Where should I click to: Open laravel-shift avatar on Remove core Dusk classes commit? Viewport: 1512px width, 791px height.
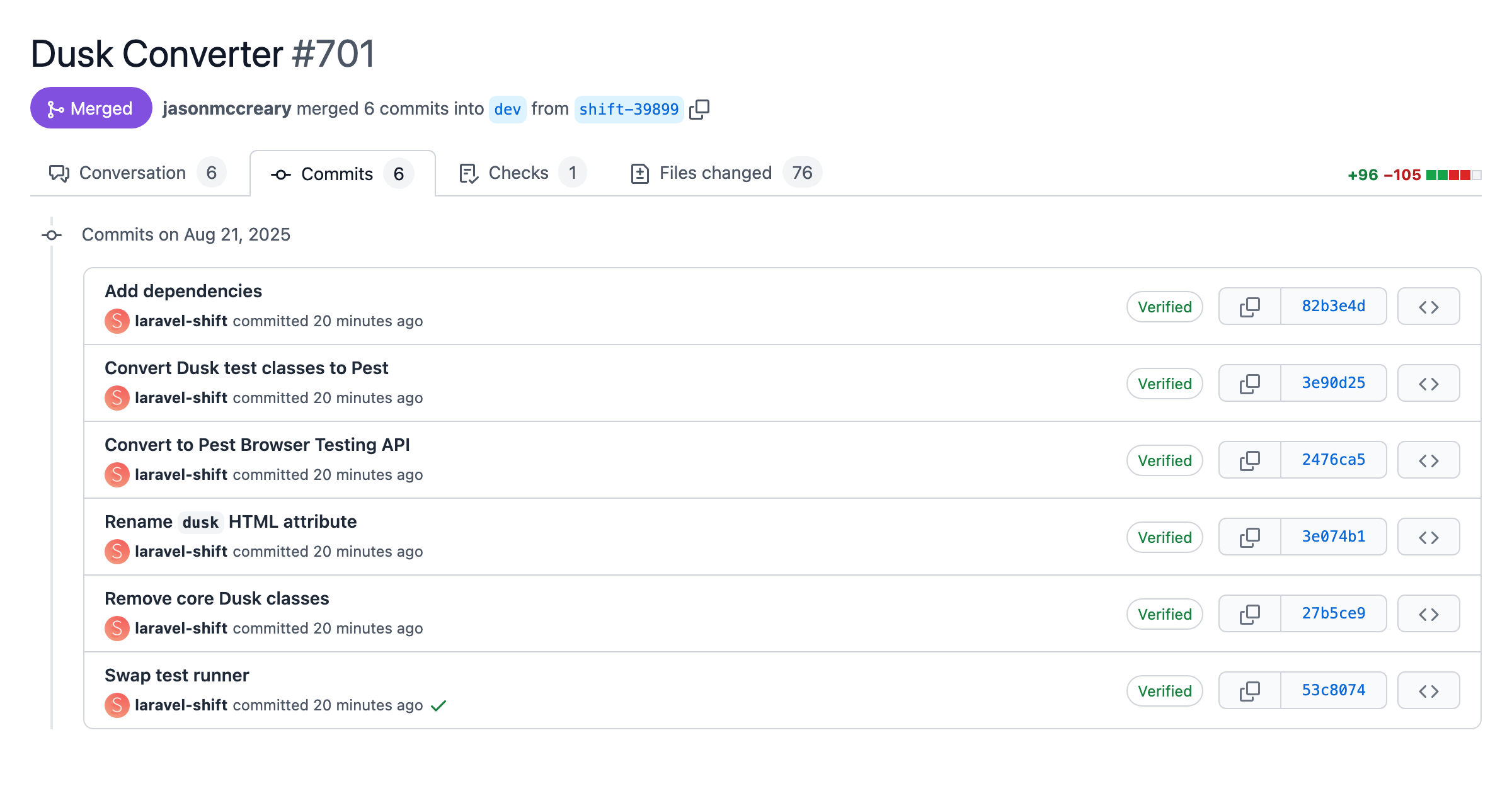117,629
